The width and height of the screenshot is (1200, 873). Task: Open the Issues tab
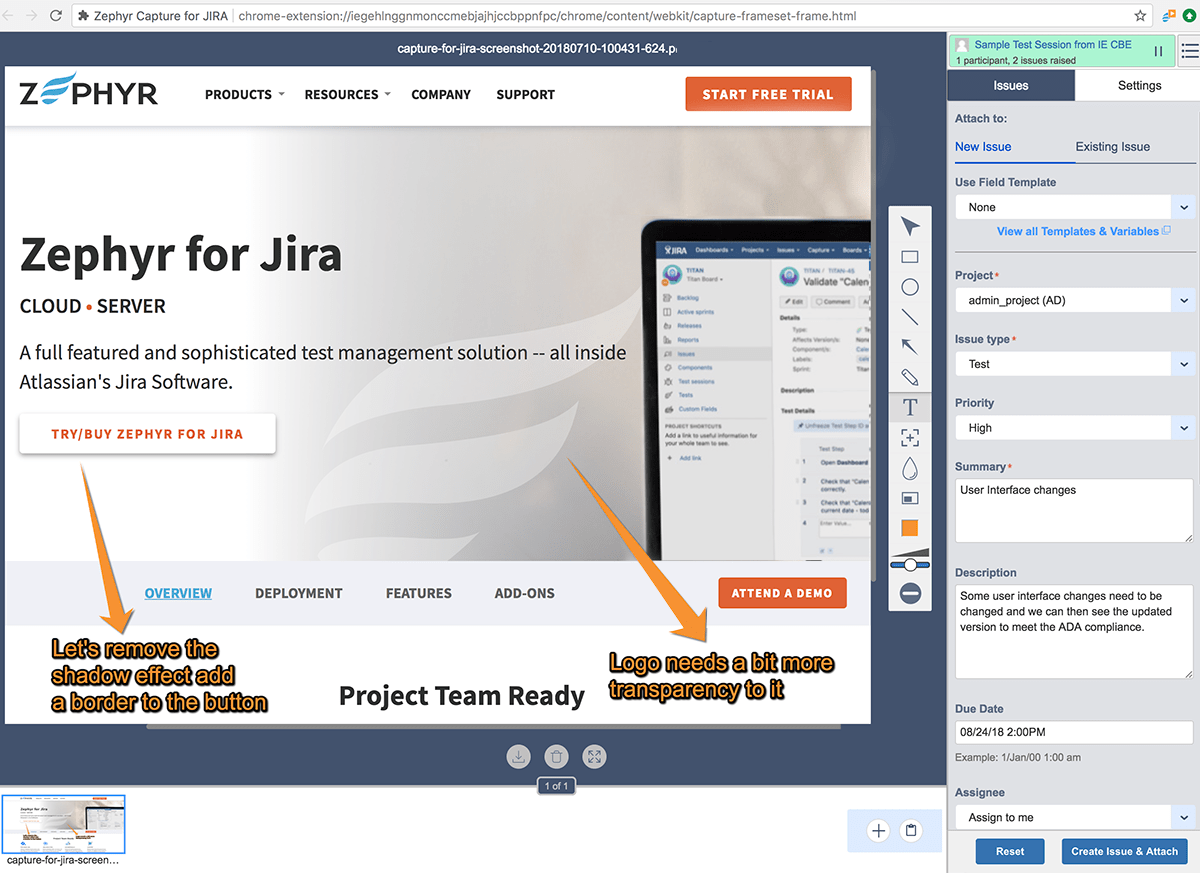[x=1010, y=86]
